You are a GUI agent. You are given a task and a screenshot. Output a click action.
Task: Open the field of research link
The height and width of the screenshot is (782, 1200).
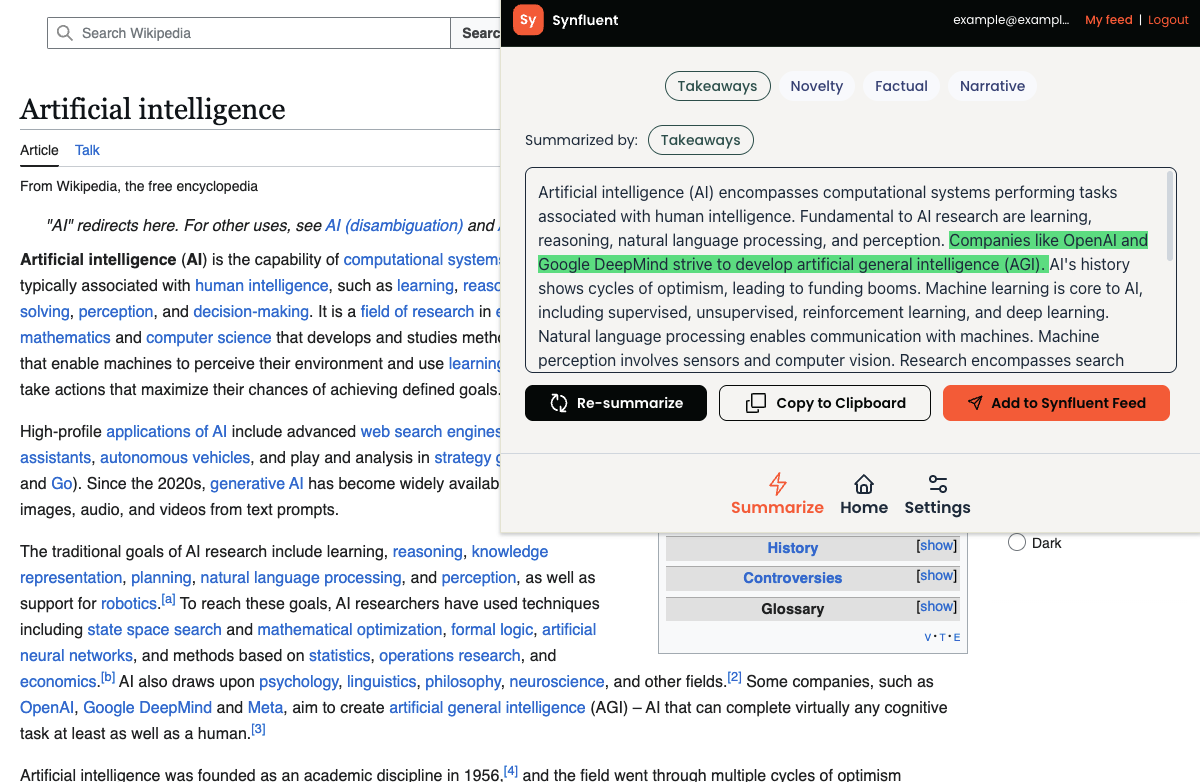coord(418,311)
